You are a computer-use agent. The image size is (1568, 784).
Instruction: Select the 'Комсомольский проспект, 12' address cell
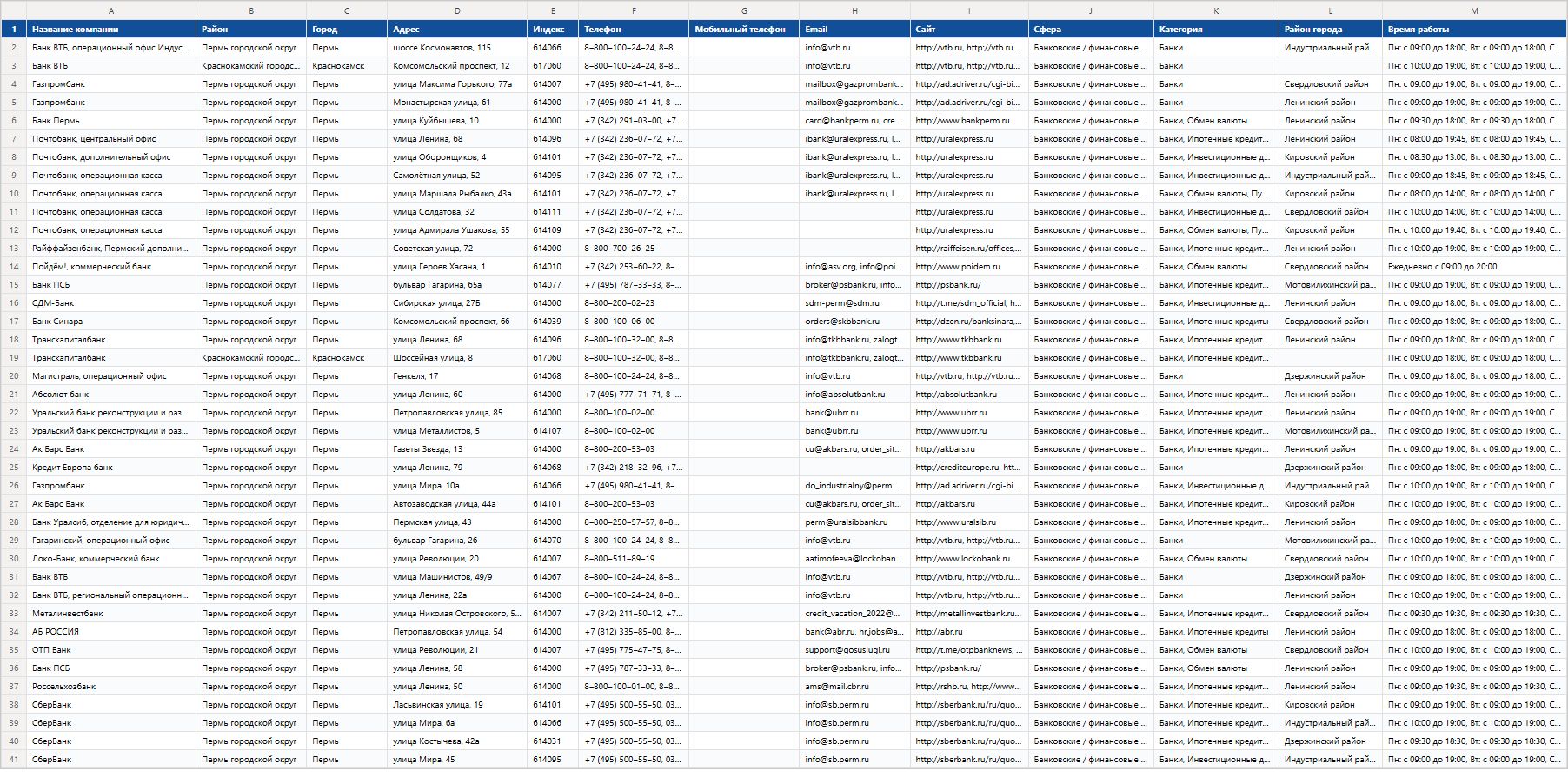457,66
